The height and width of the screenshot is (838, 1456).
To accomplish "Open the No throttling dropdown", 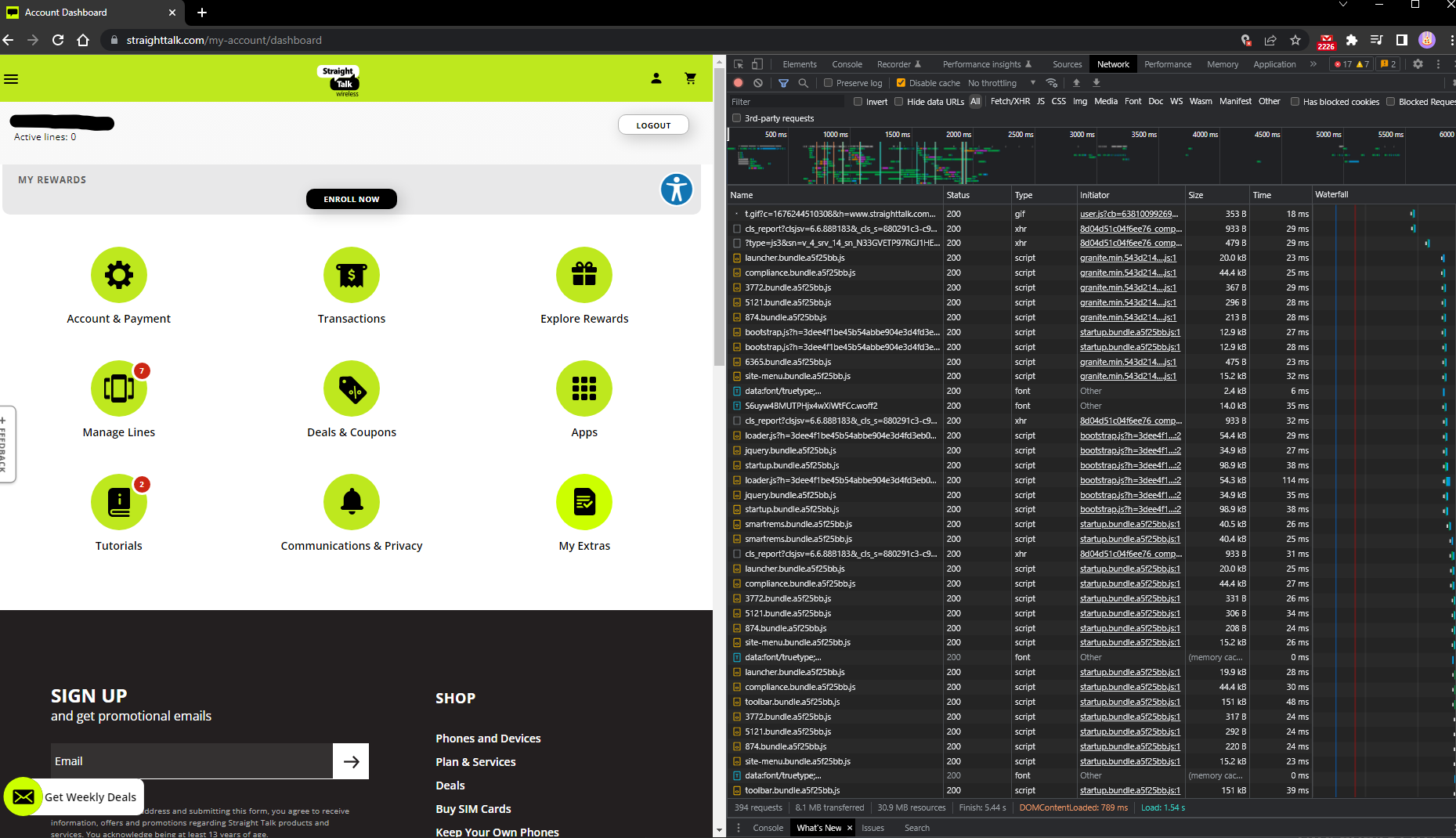I will coord(1002,83).
